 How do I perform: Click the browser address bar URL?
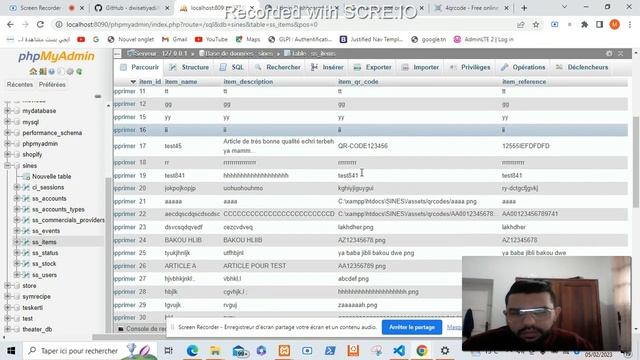click(x=192, y=24)
